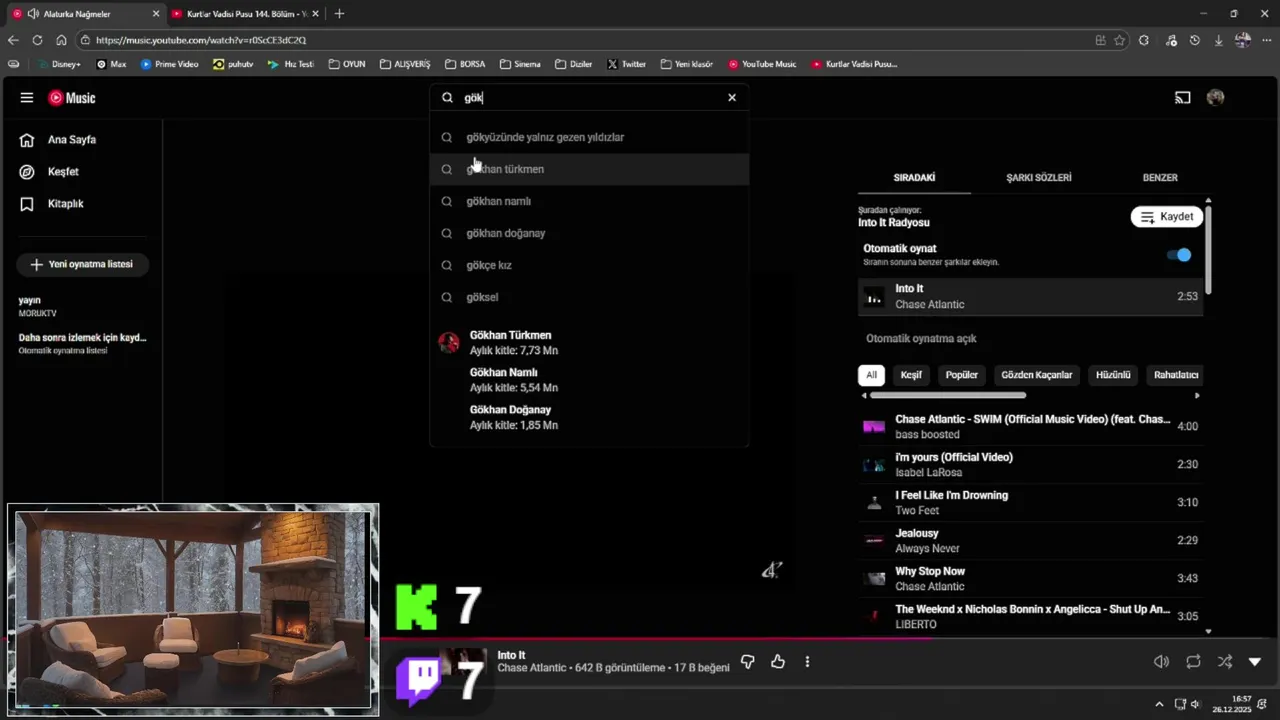Click the search box containing 'gök'
This screenshot has height=720, width=1280.
tap(590, 98)
